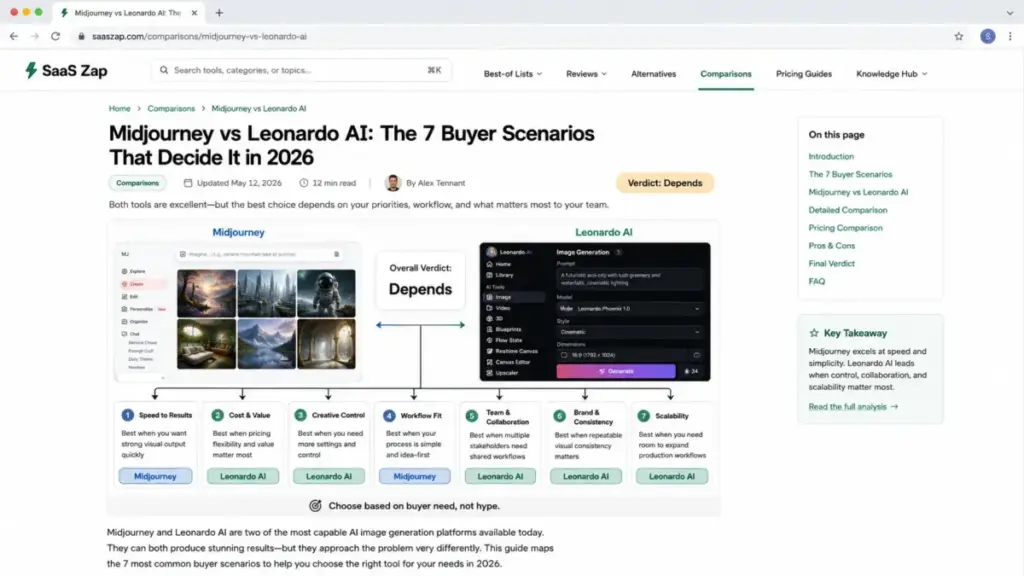Click Leonardo AI button under Brand & Consistency
Viewport: 1024px width, 576px height.
point(586,476)
